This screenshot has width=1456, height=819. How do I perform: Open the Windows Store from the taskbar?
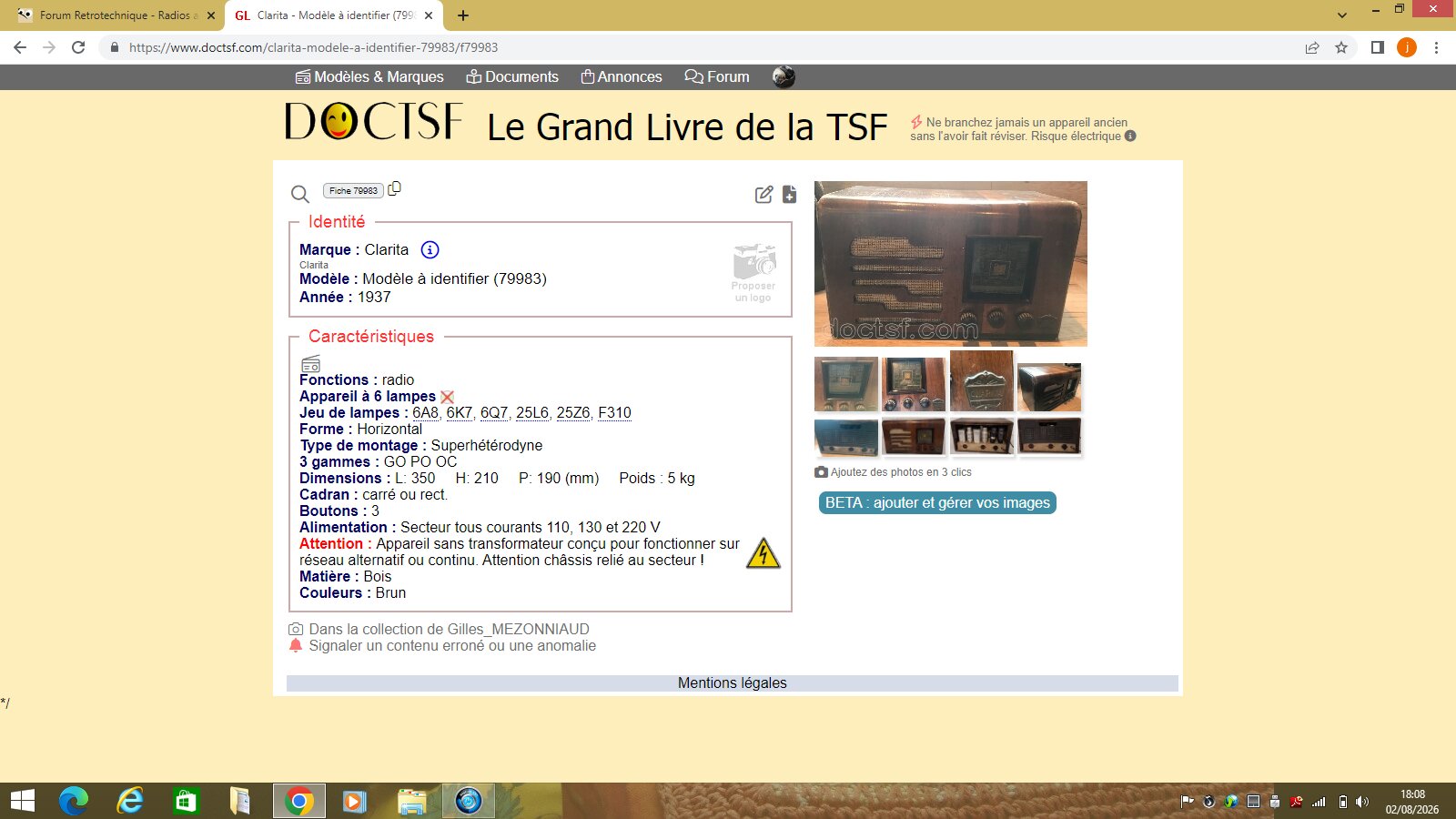(x=186, y=801)
